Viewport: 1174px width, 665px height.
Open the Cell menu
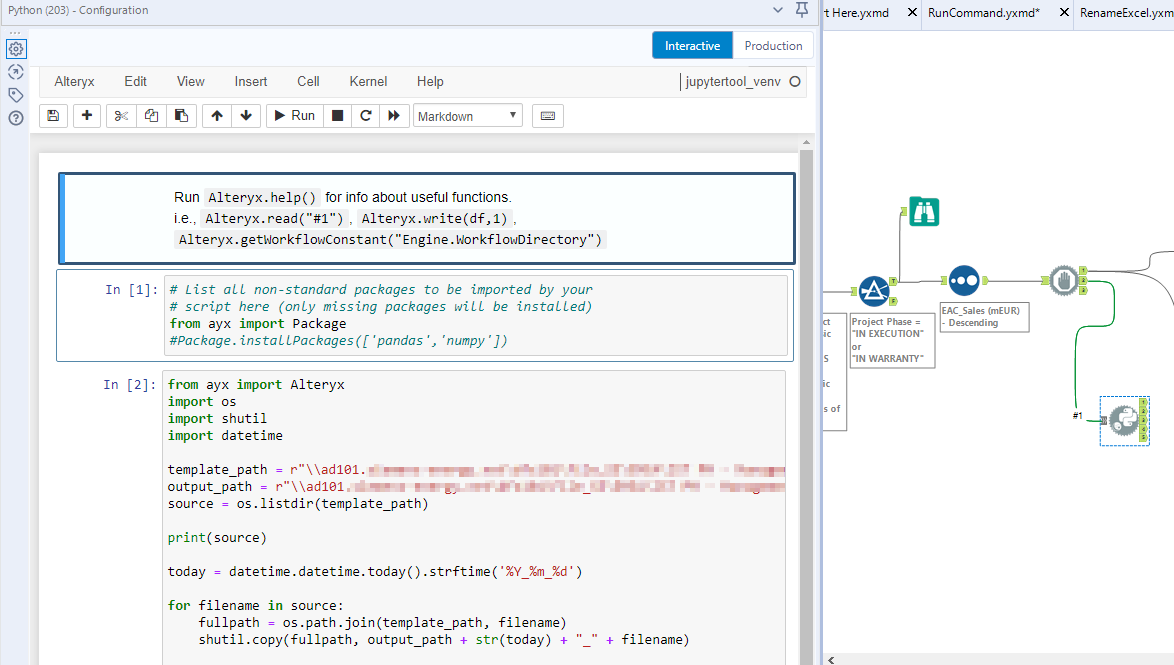click(308, 82)
